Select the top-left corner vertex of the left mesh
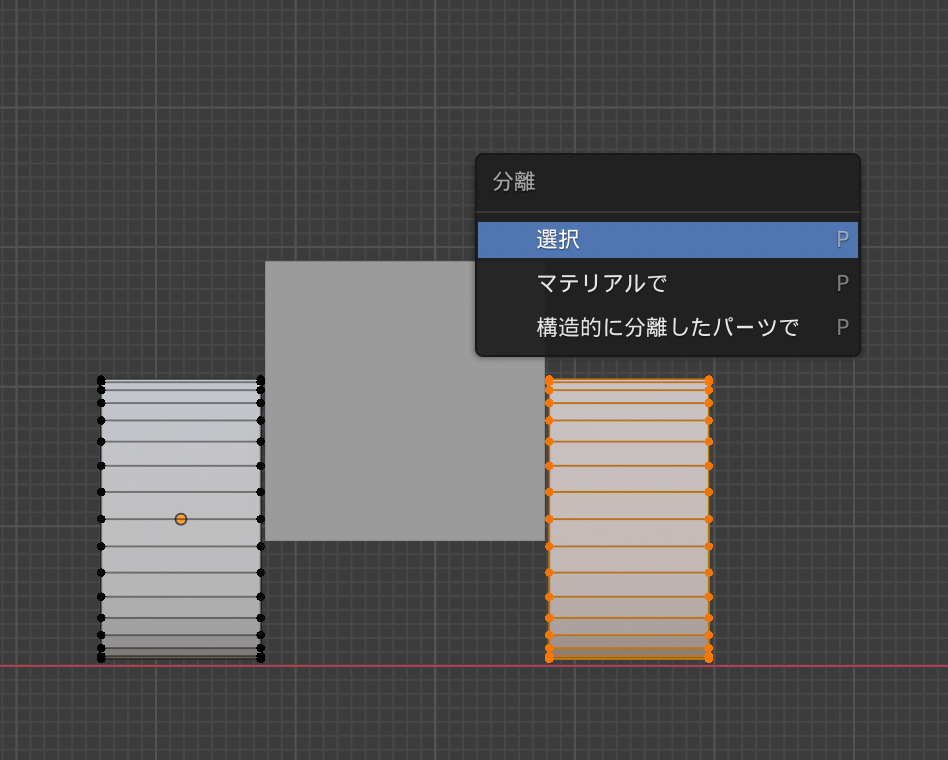 pyautogui.click(x=101, y=379)
